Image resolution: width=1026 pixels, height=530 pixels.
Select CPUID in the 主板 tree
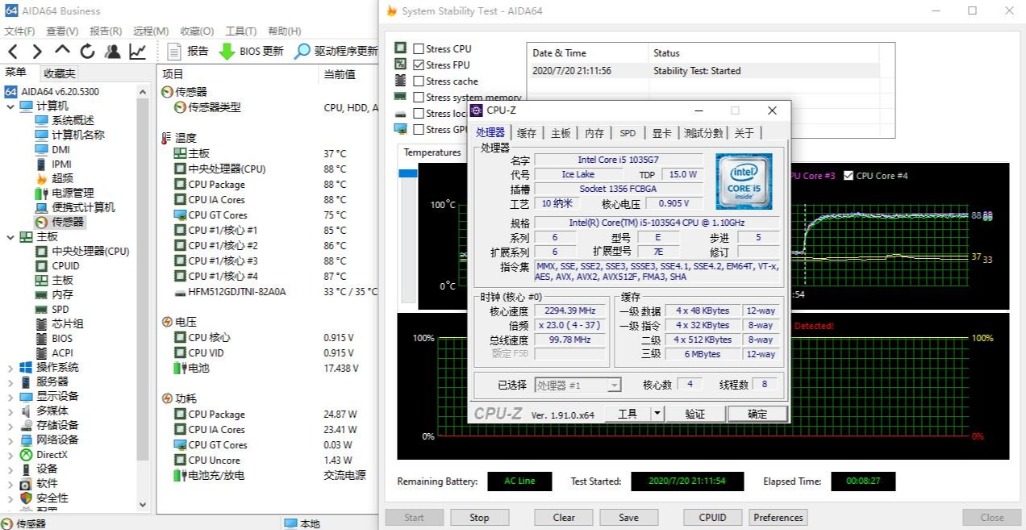(65, 266)
